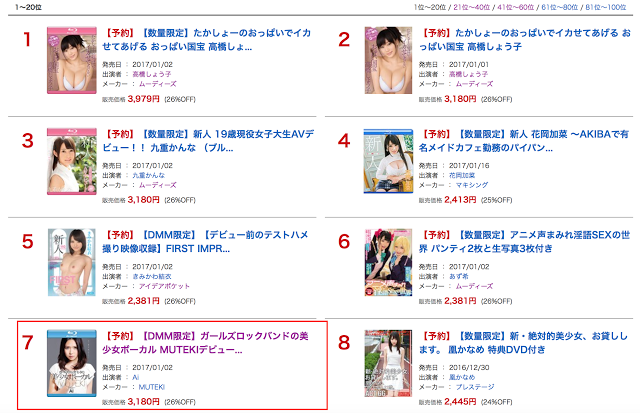Go to the 41位~60位 ranking page
The width and height of the screenshot is (640, 413).
[x=516, y=7]
